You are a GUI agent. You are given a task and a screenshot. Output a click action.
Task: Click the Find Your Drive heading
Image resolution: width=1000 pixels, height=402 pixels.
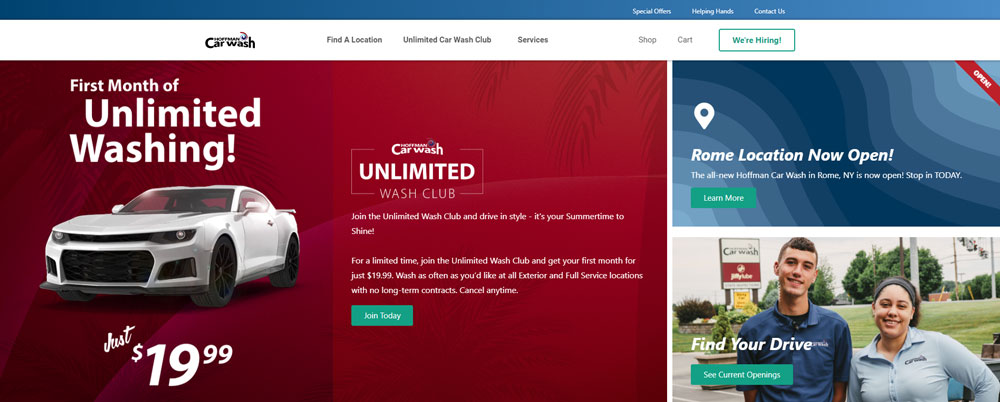pyautogui.click(x=752, y=345)
